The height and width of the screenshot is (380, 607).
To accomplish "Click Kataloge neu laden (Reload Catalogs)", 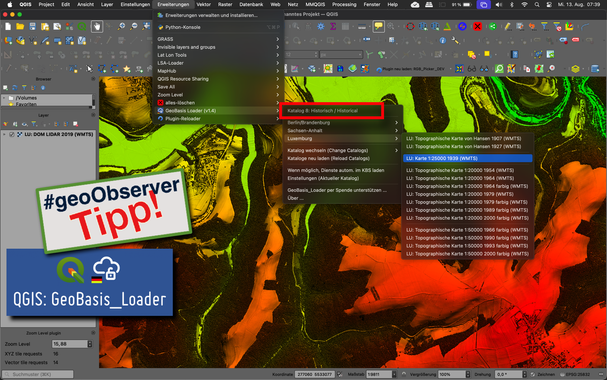I will (x=328, y=158).
